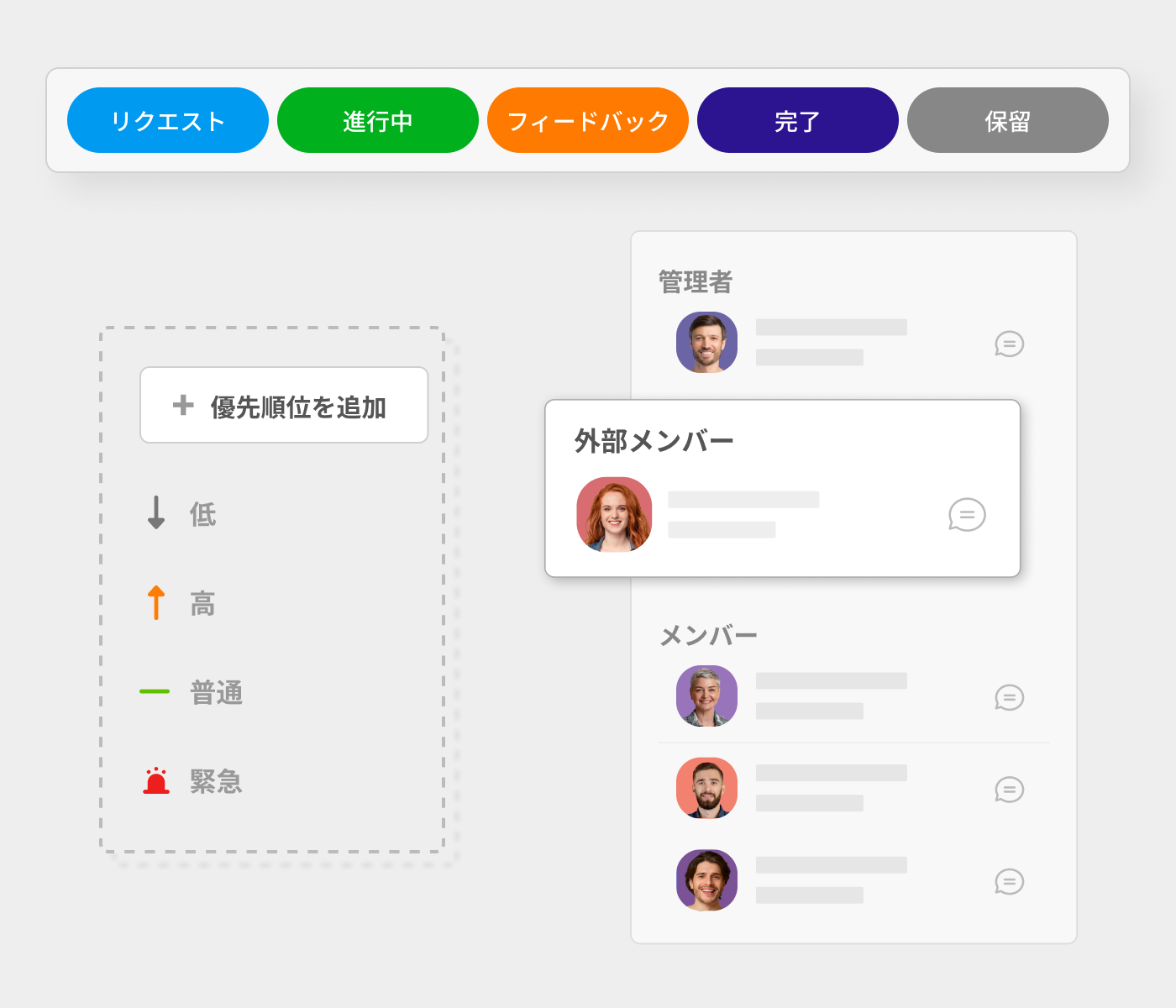Click the 外部メンバー card heading
Screen dimensions: 1176x1008
click(654, 441)
